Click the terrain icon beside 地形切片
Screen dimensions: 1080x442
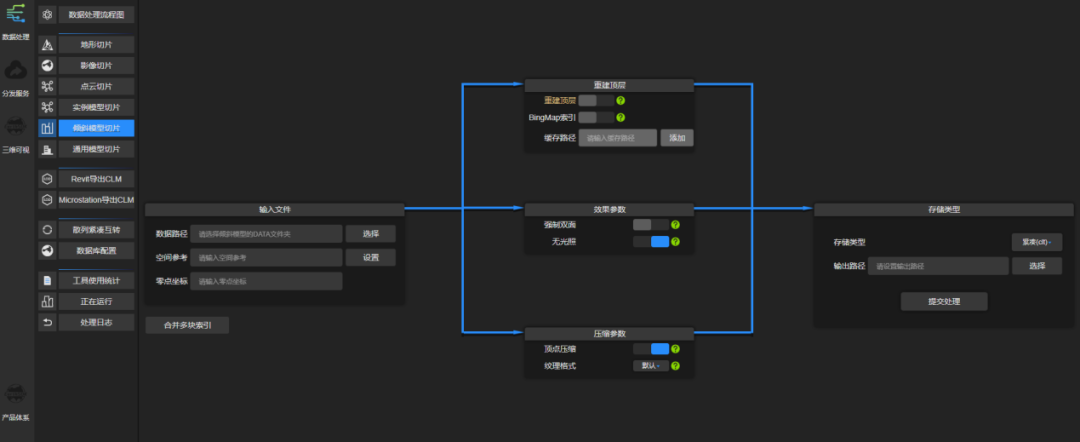tap(48, 45)
